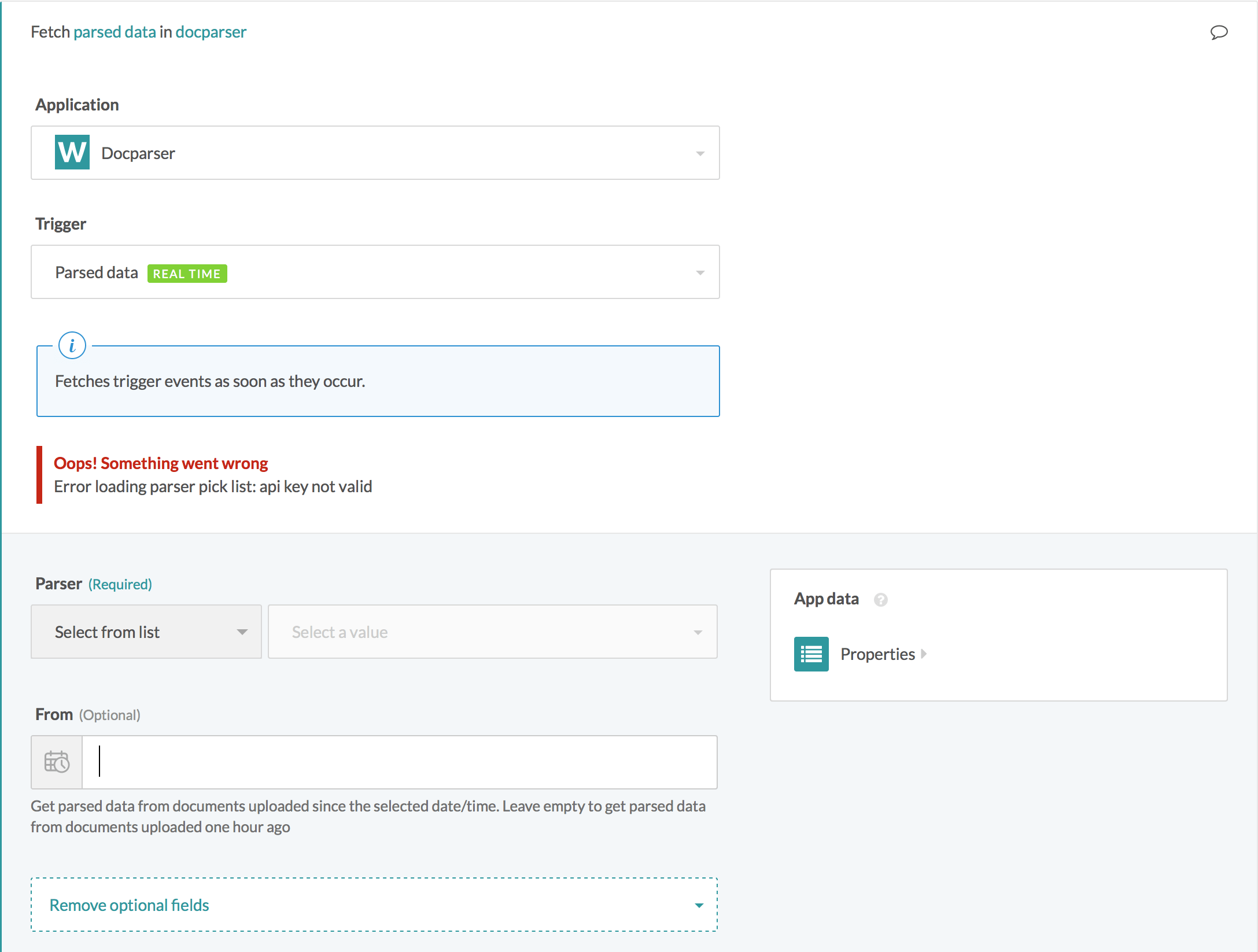This screenshot has width=1258, height=952.
Task: Open the Parser 'Select from list' dropdown
Action: pos(146,632)
